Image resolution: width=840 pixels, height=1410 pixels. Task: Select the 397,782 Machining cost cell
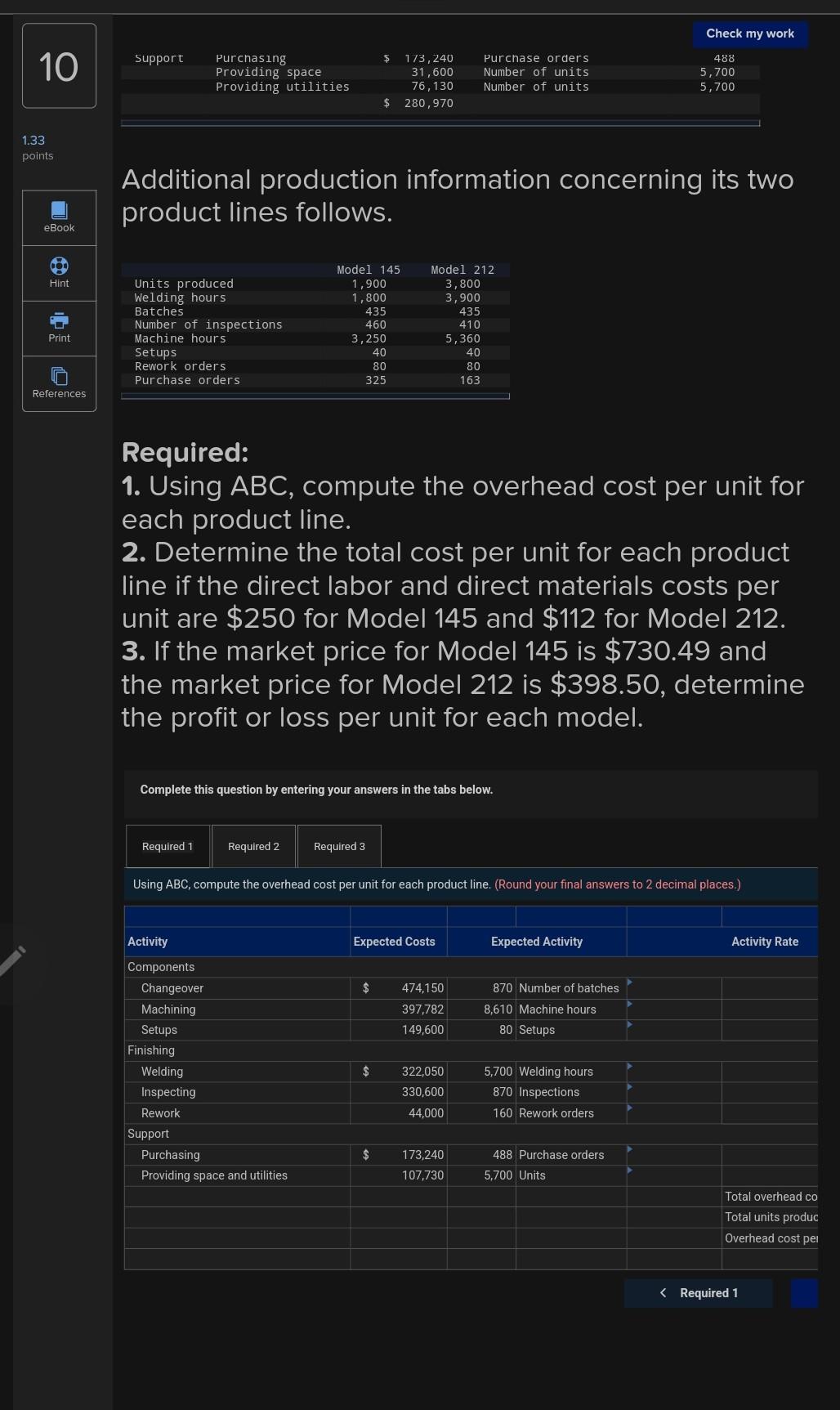coord(399,1009)
